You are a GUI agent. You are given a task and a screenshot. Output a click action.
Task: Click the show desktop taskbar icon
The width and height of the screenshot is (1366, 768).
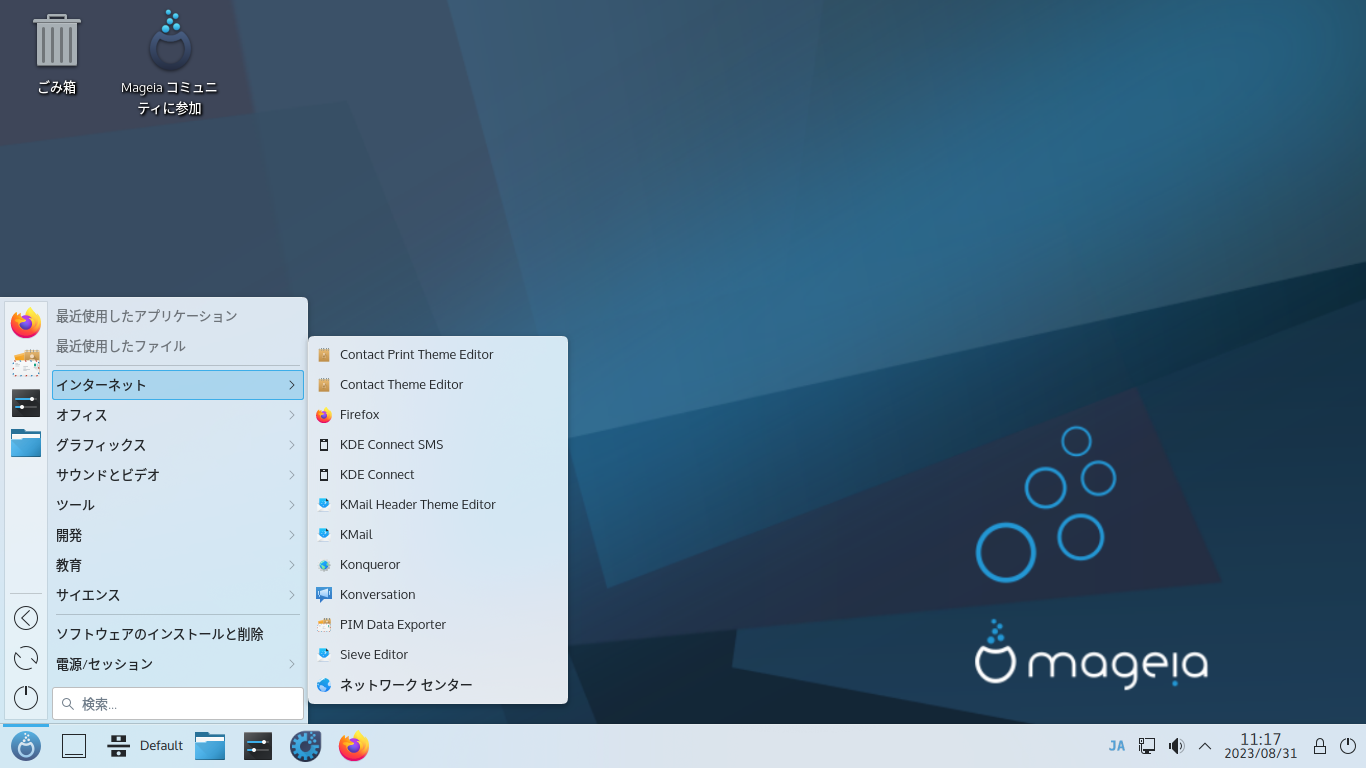74,746
